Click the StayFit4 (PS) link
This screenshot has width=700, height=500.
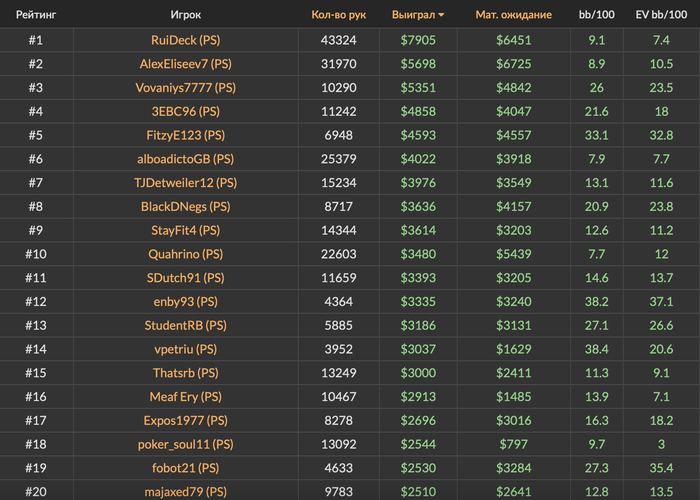pos(185,231)
